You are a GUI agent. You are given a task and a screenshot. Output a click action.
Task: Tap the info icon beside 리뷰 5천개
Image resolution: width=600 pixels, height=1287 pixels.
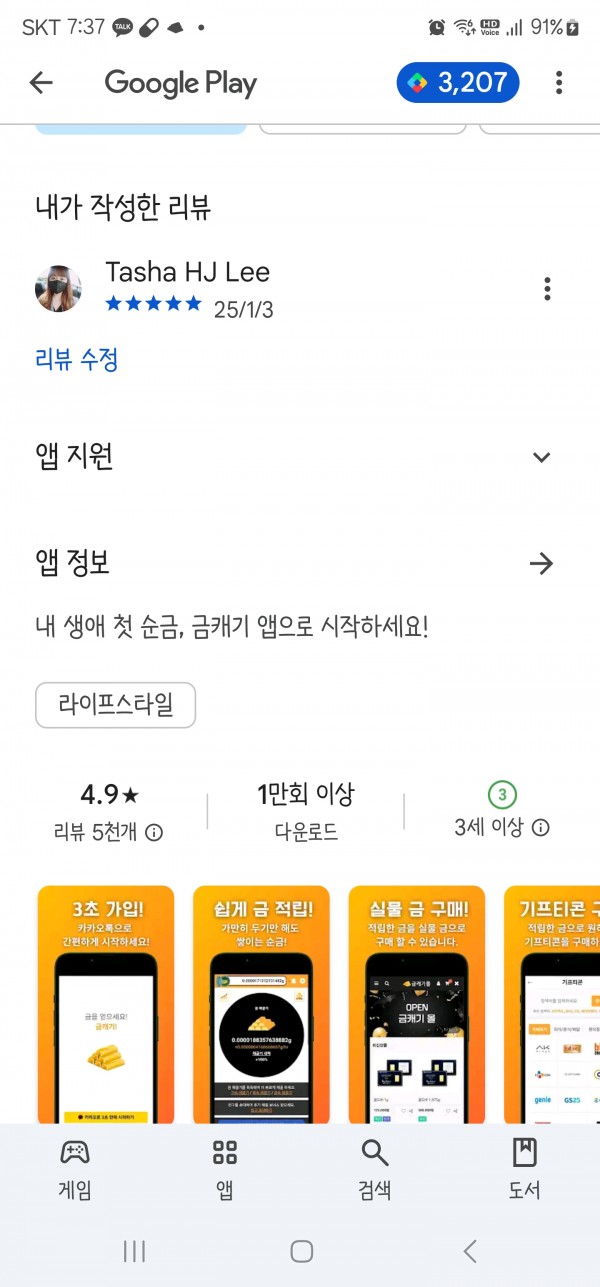(154, 832)
